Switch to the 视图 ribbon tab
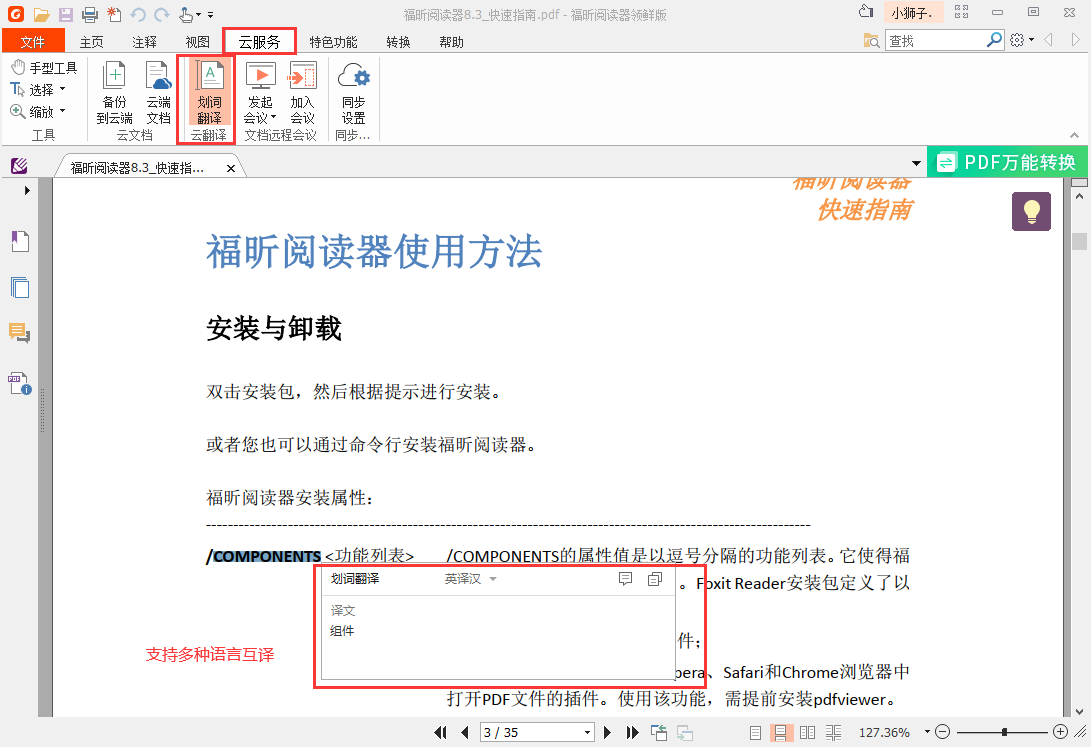Viewport: 1091px width, 747px height. [x=198, y=42]
